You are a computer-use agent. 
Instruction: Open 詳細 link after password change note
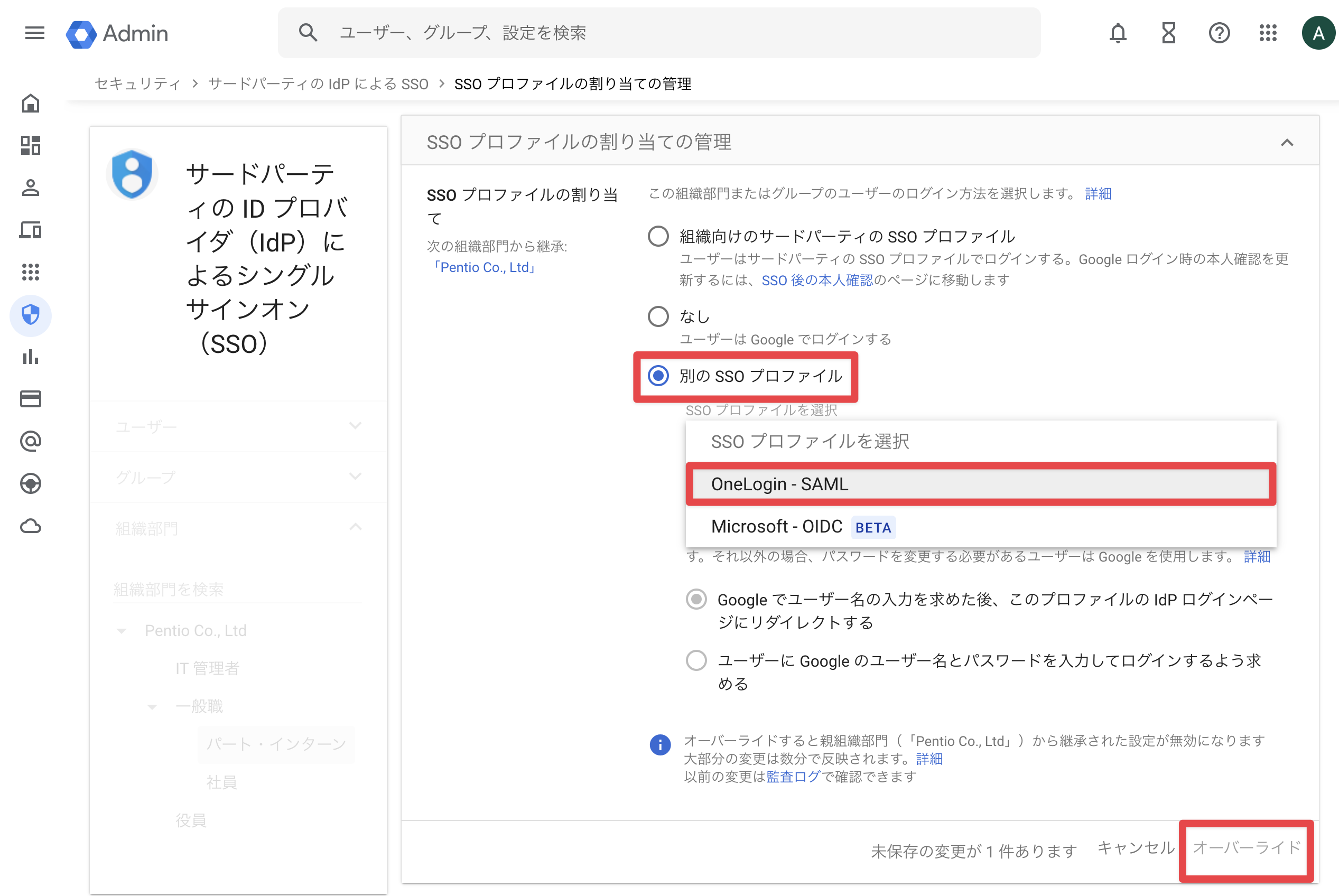click(x=1257, y=557)
